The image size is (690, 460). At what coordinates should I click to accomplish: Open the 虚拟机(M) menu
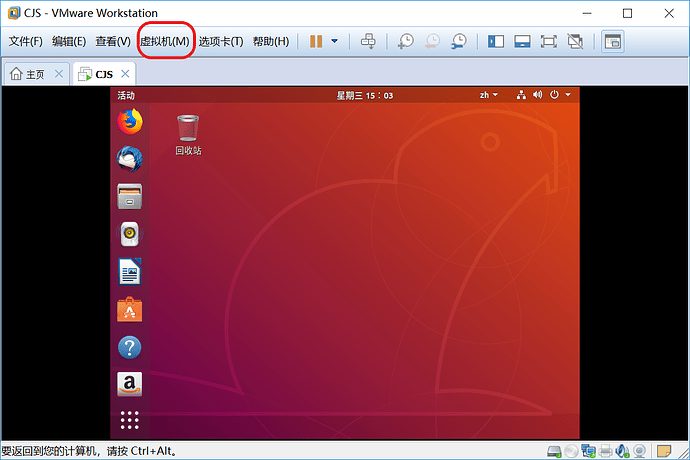pyautogui.click(x=165, y=41)
